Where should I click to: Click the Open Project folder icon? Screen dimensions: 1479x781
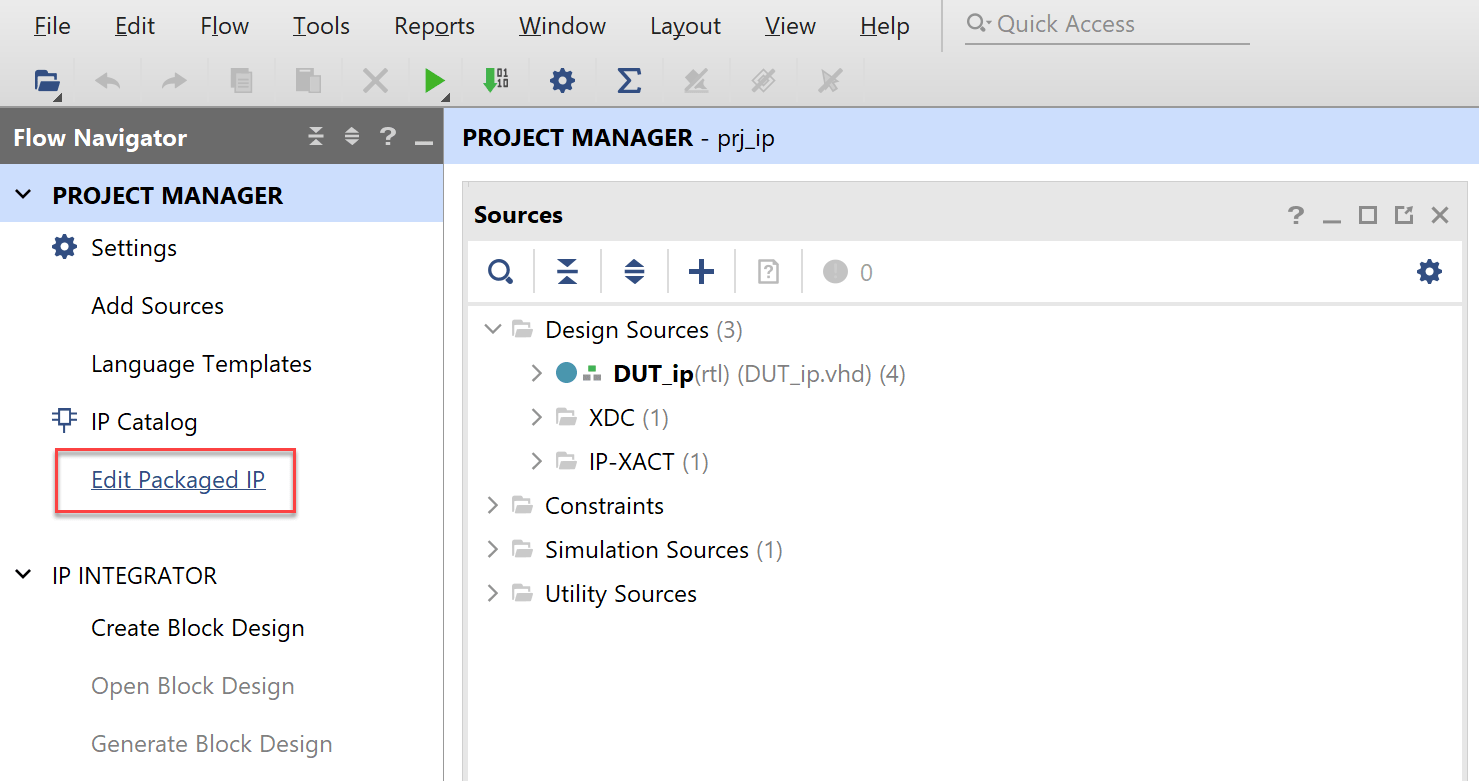coord(47,81)
